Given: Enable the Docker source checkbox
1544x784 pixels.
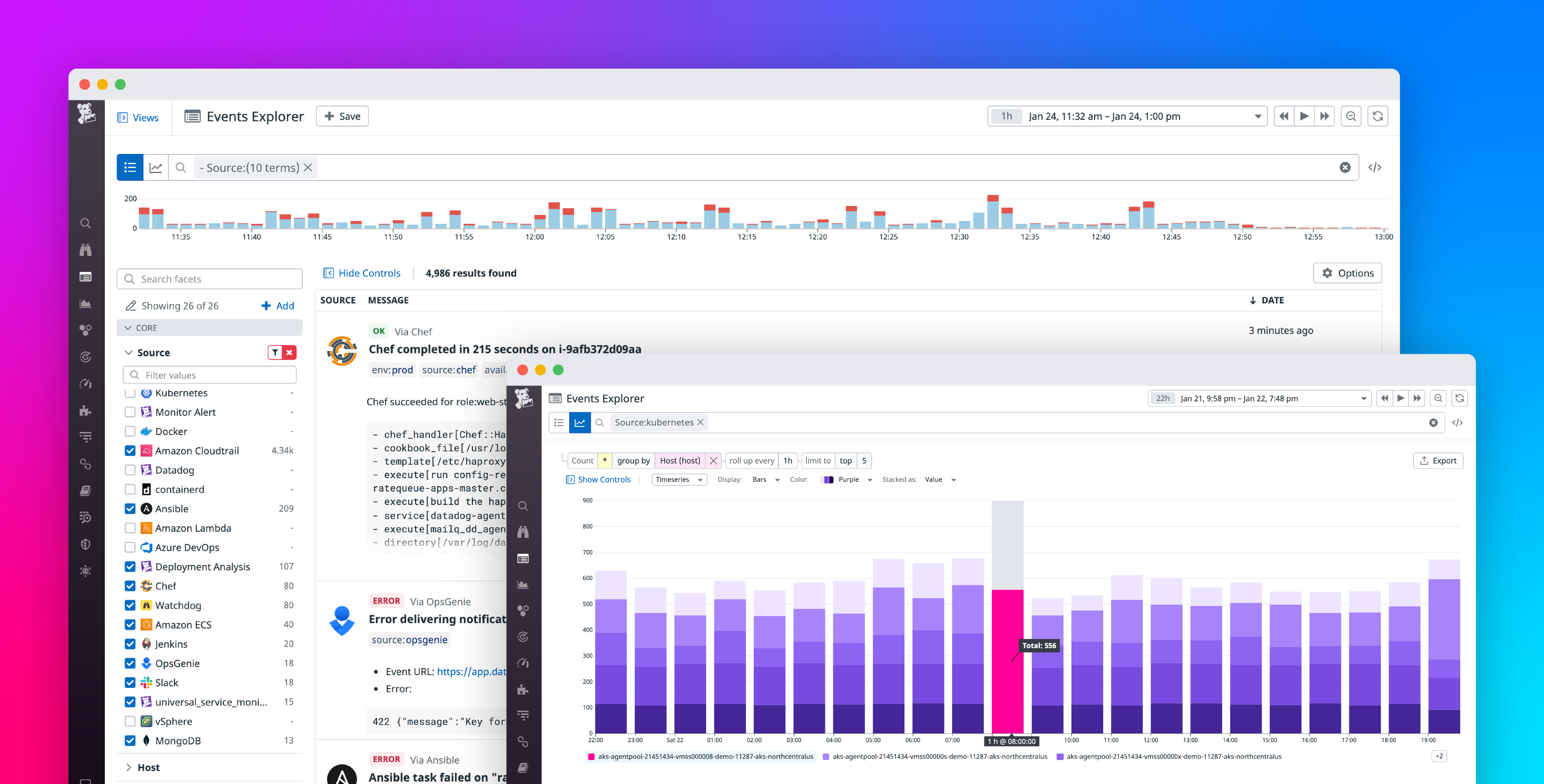Looking at the screenshot, I should click(x=130, y=431).
